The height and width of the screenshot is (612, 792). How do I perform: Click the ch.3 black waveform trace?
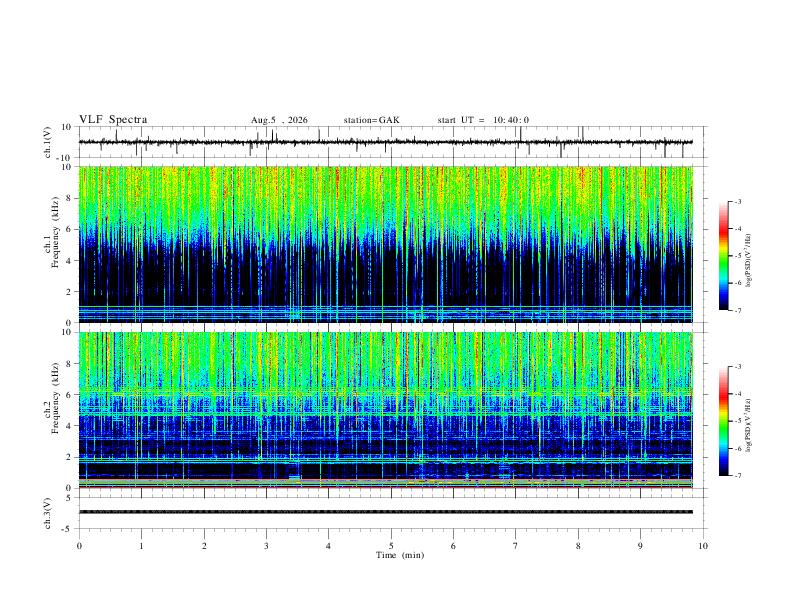pos(386,512)
